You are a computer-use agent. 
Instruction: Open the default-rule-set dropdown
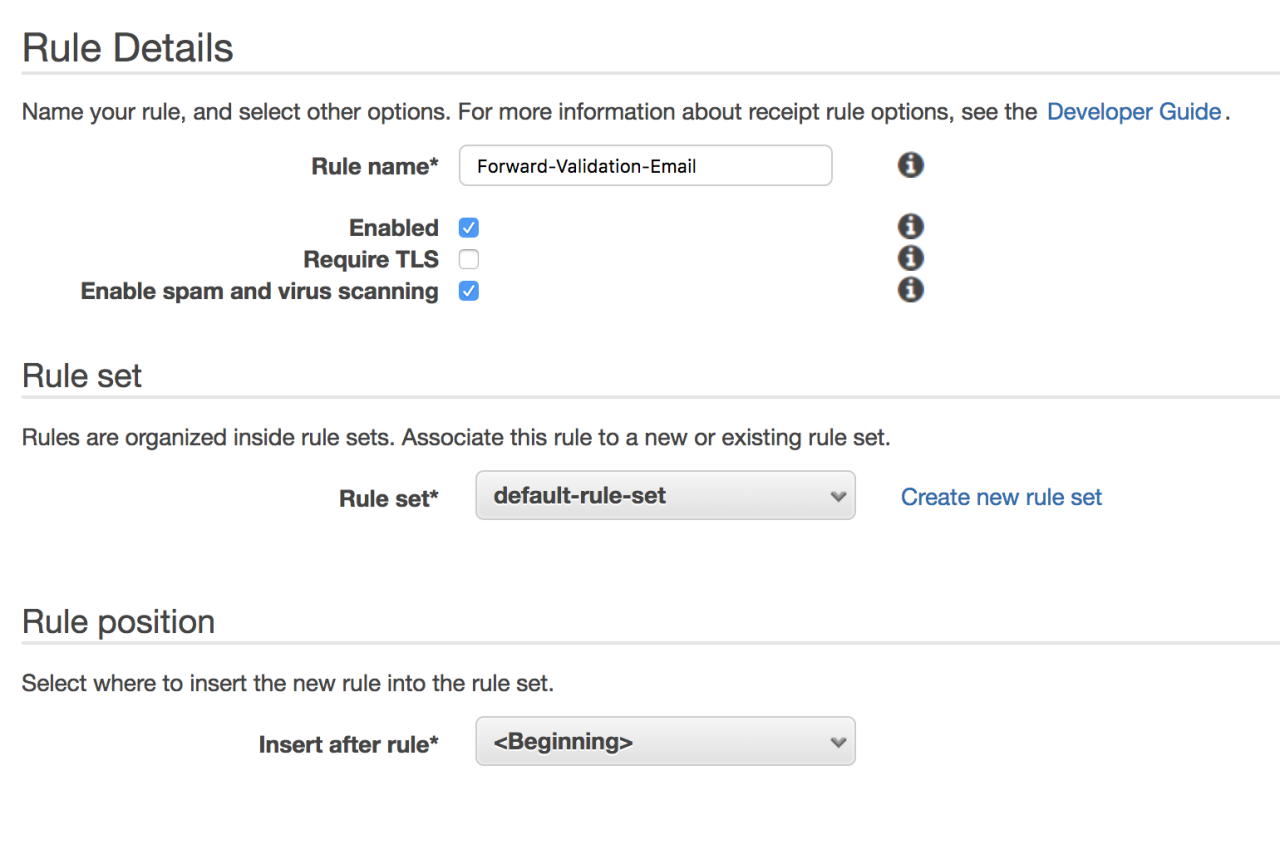pyautogui.click(x=665, y=496)
